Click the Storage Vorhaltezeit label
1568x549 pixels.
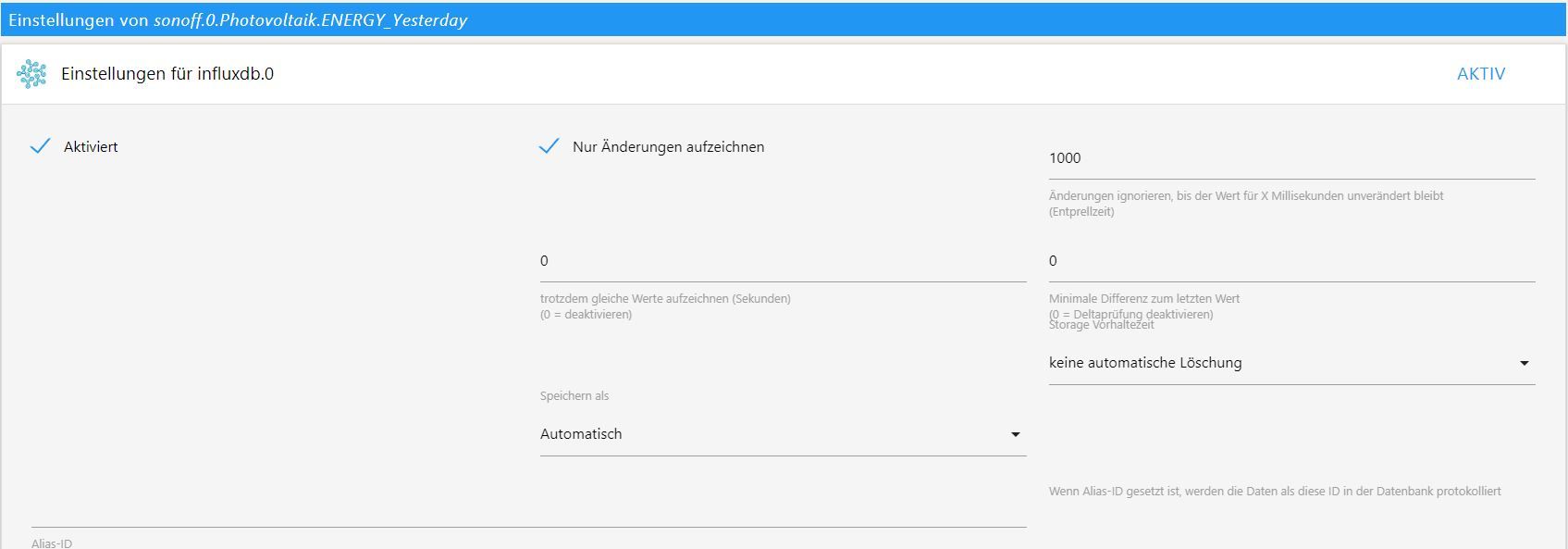[1102, 325]
